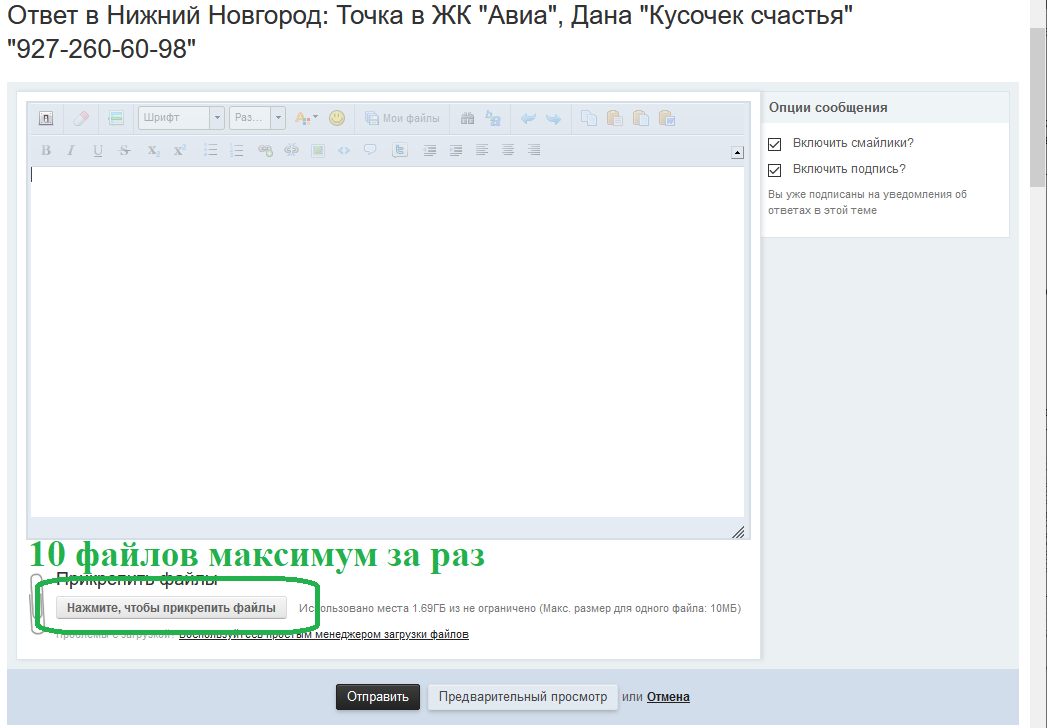Click the Bold formatting icon
The width and height of the screenshot is (1051, 728).
(x=46, y=150)
